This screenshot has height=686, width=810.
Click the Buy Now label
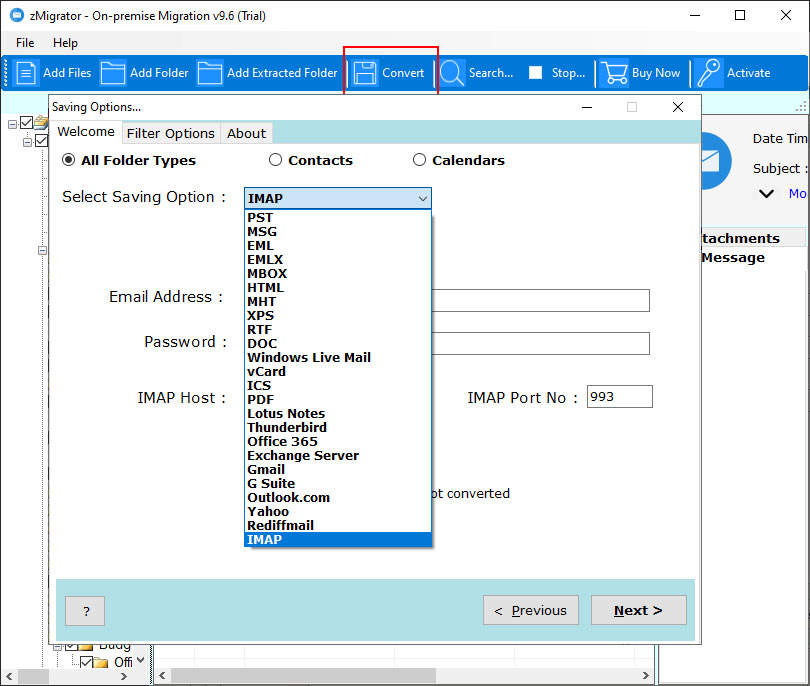[x=656, y=73]
